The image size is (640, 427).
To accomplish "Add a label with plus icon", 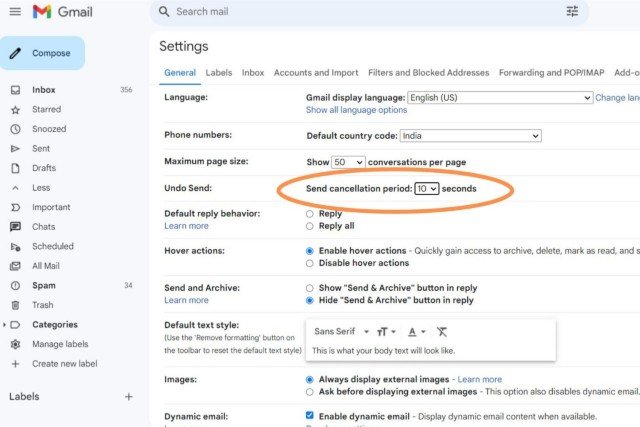I will click(129, 396).
